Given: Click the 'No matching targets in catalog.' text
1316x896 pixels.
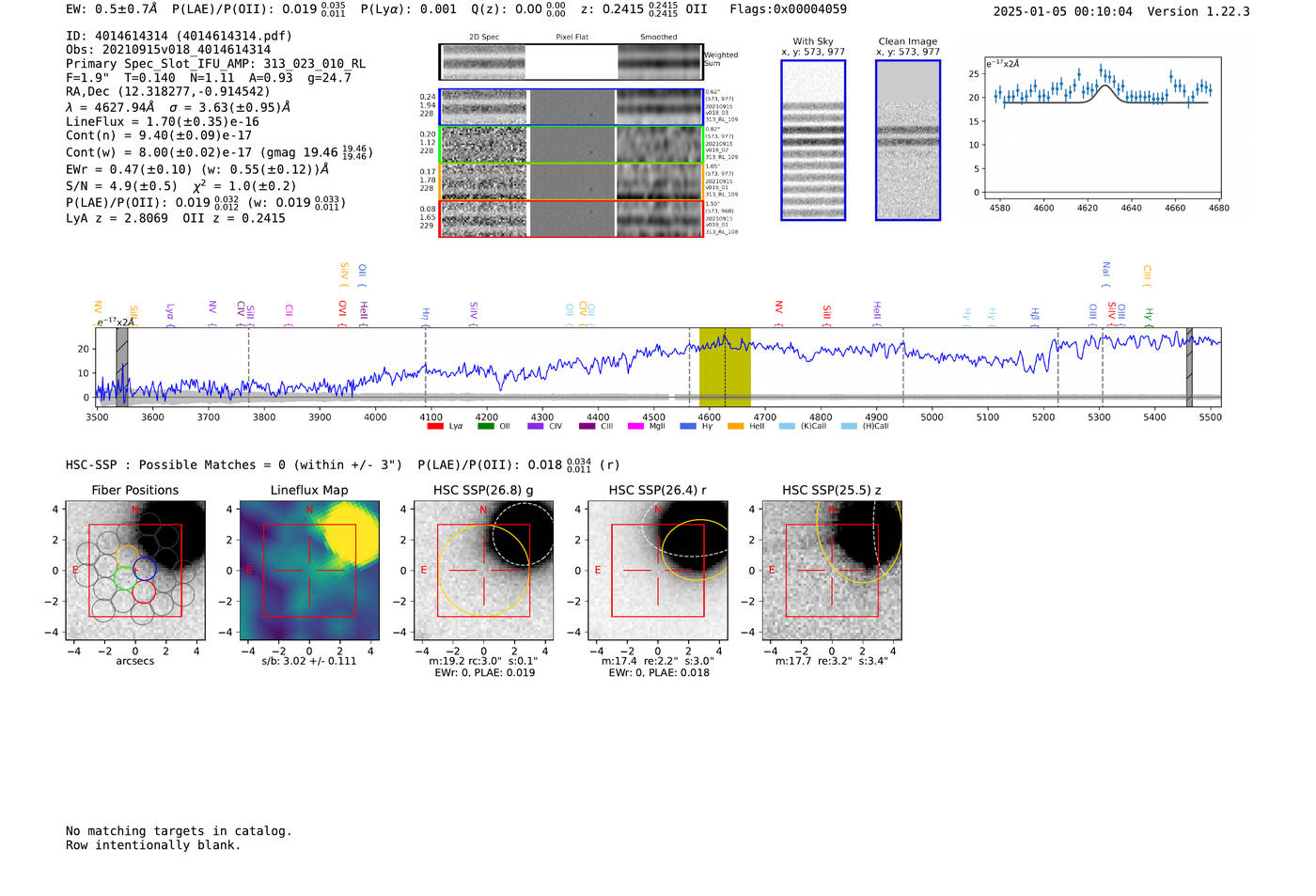Looking at the screenshot, I should (x=179, y=831).
